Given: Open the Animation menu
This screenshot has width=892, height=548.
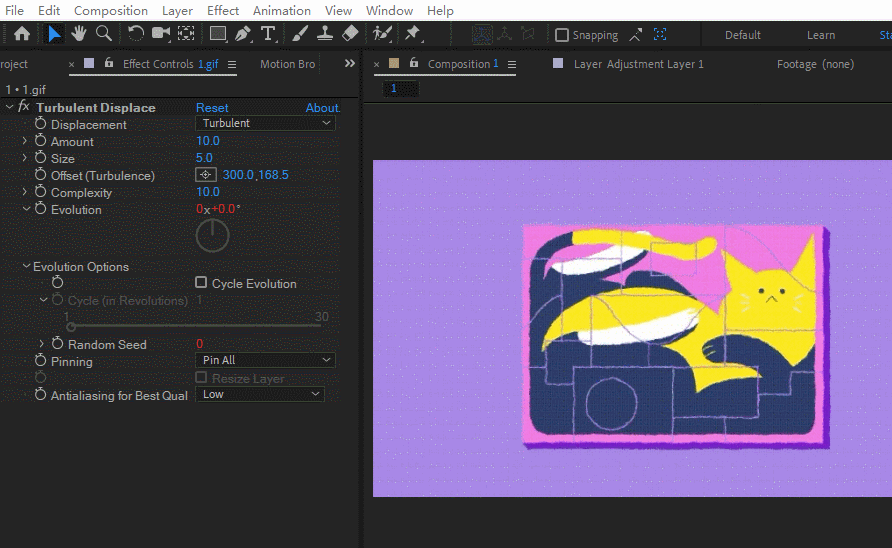Looking at the screenshot, I should click(282, 10).
